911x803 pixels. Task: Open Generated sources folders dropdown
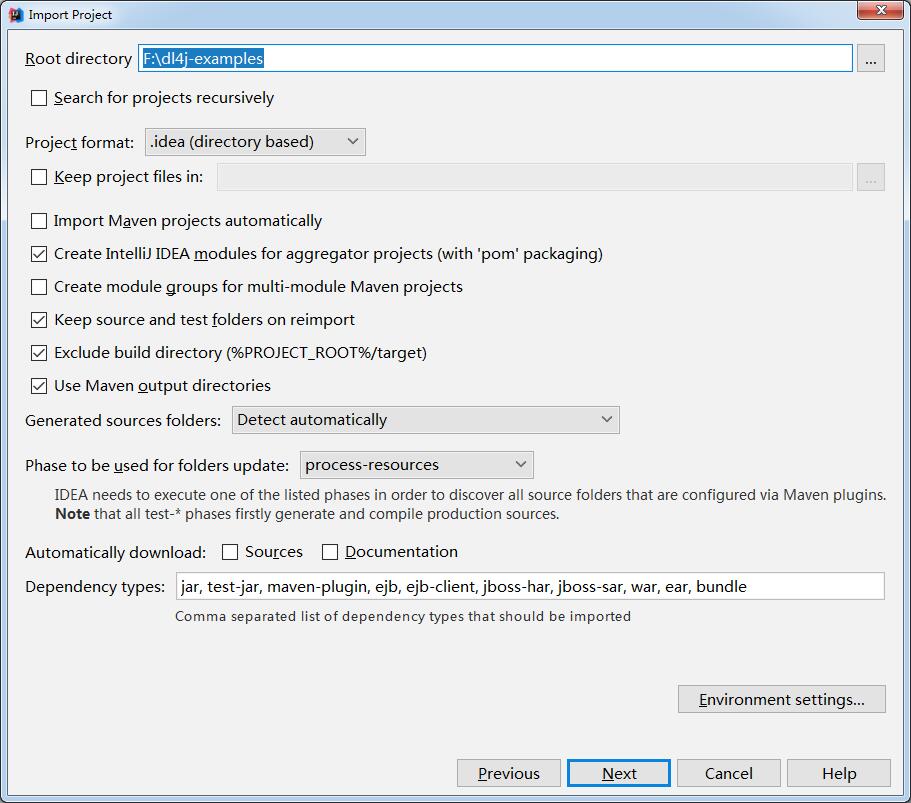coord(425,420)
